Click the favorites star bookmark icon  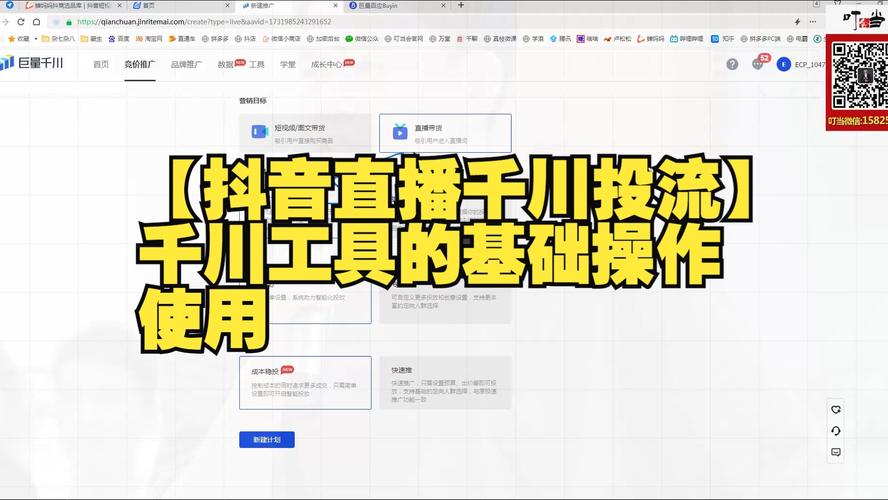point(11,39)
